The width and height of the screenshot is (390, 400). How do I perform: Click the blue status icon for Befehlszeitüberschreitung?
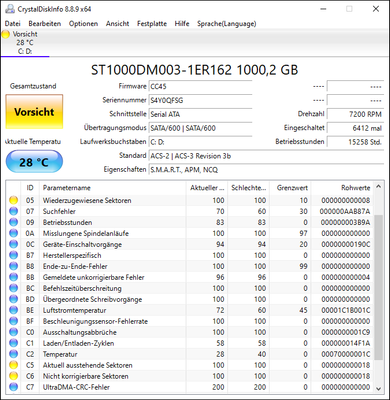[x=13, y=288]
